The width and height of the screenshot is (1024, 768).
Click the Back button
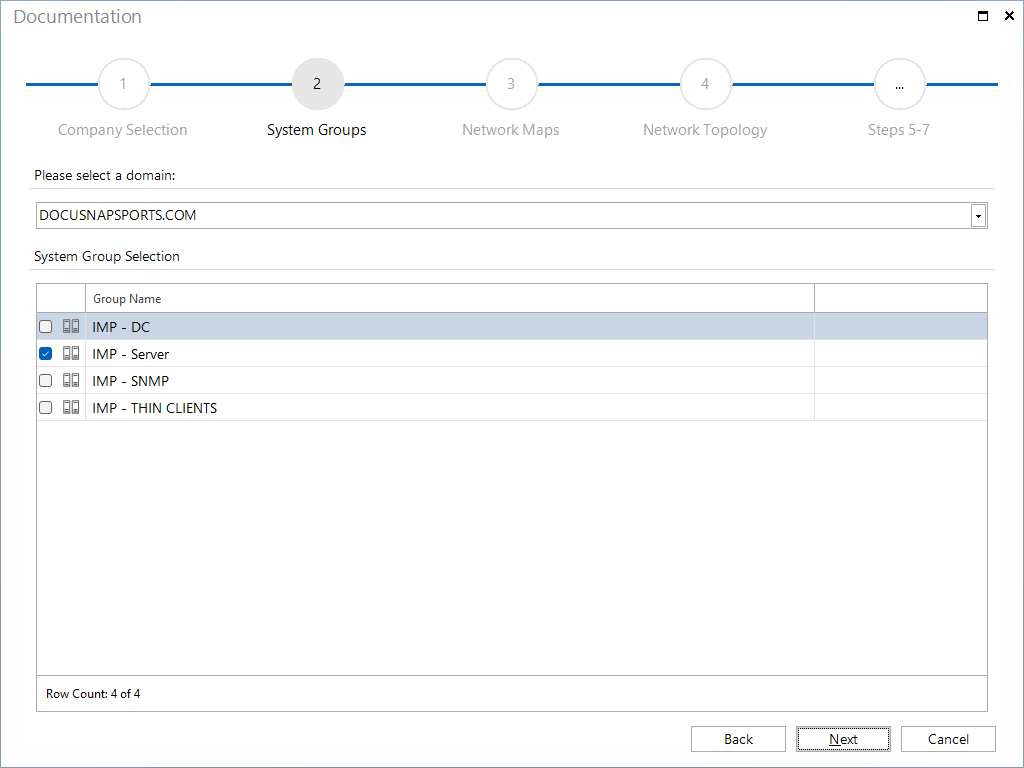pos(738,739)
